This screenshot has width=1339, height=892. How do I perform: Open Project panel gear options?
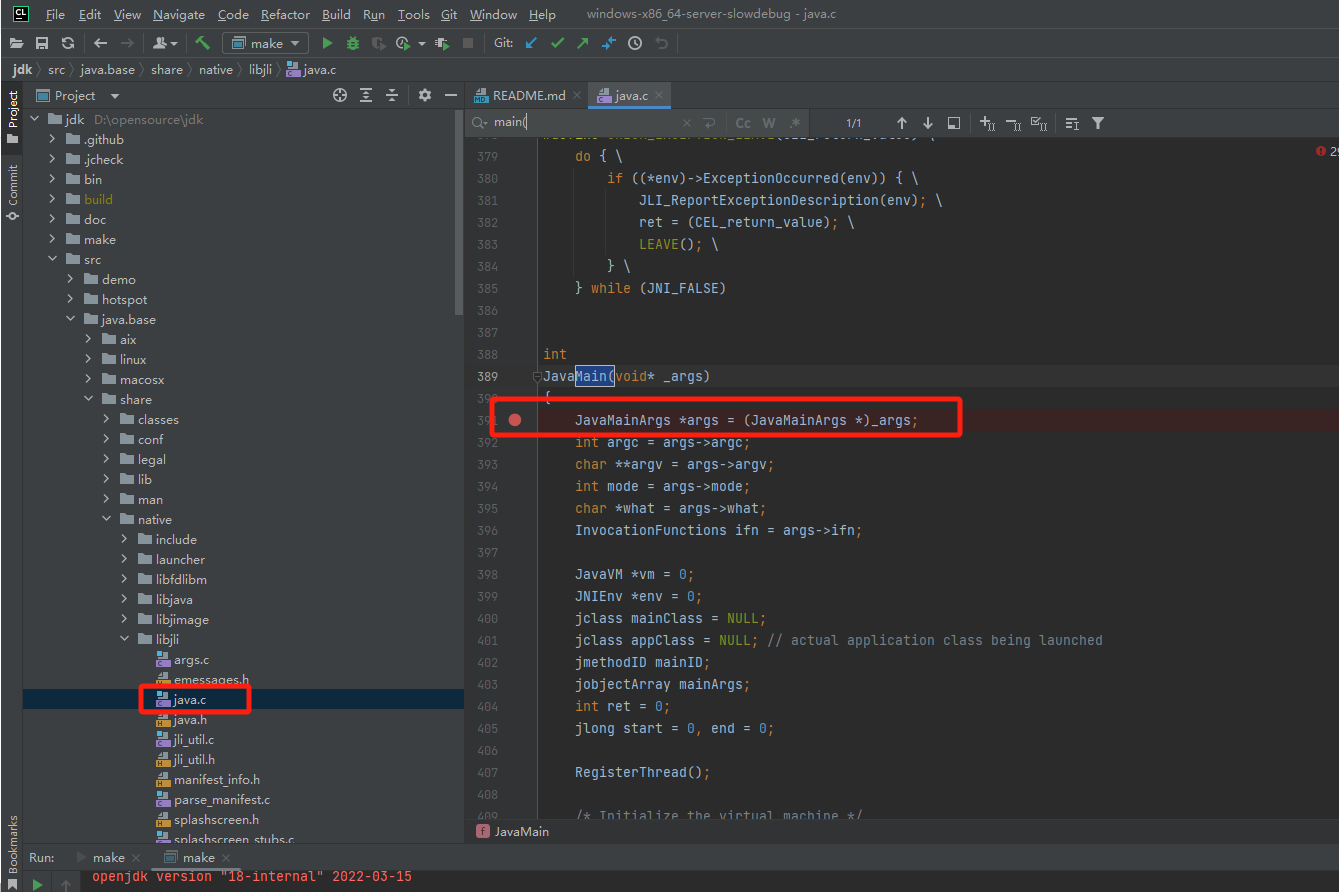pos(425,95)
